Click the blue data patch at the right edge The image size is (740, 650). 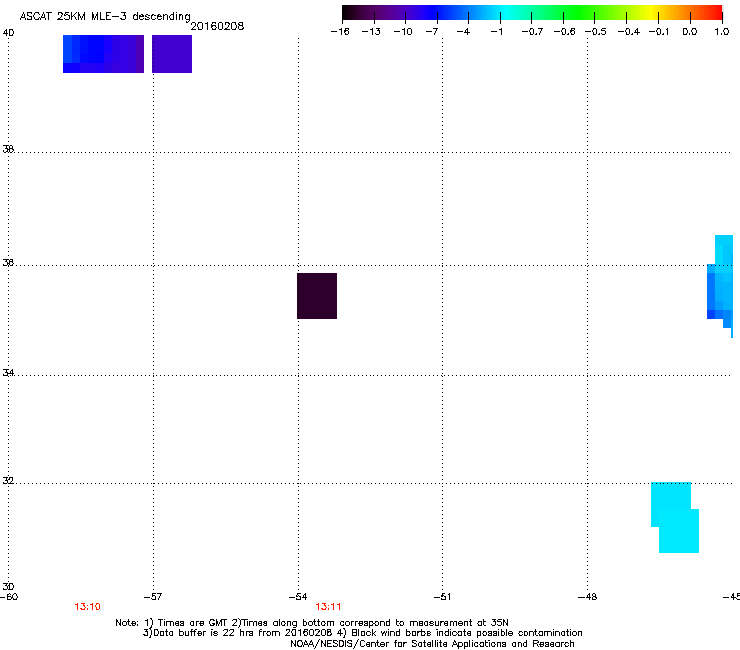click(720, 286)
